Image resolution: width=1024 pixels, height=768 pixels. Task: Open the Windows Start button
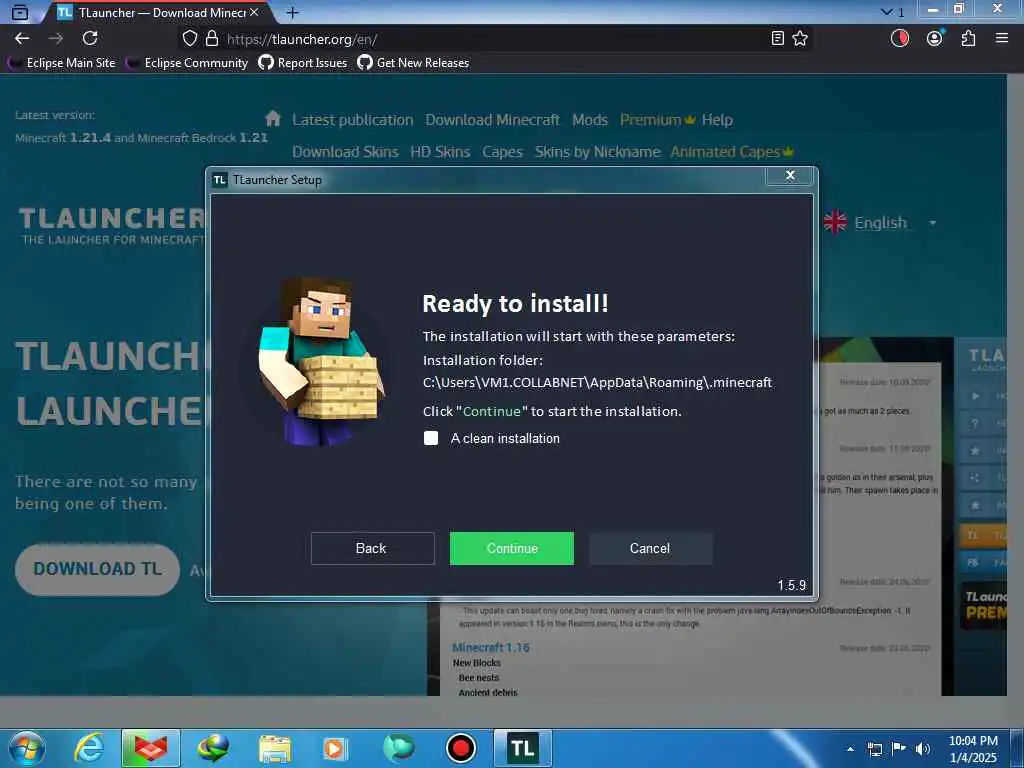click(x=27, y=748)
